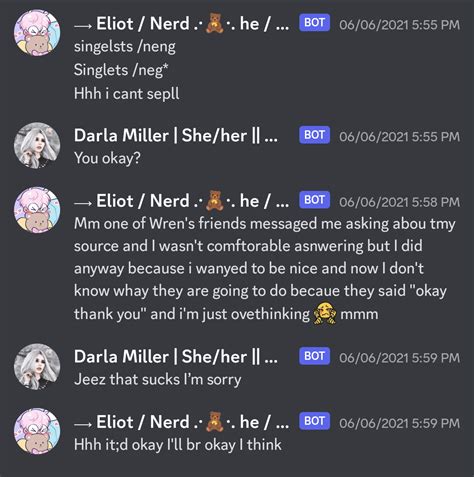Click the 06/06/2021 5:58 PM timestamp
Screen dimensions: 474x477
coord(399,202)
